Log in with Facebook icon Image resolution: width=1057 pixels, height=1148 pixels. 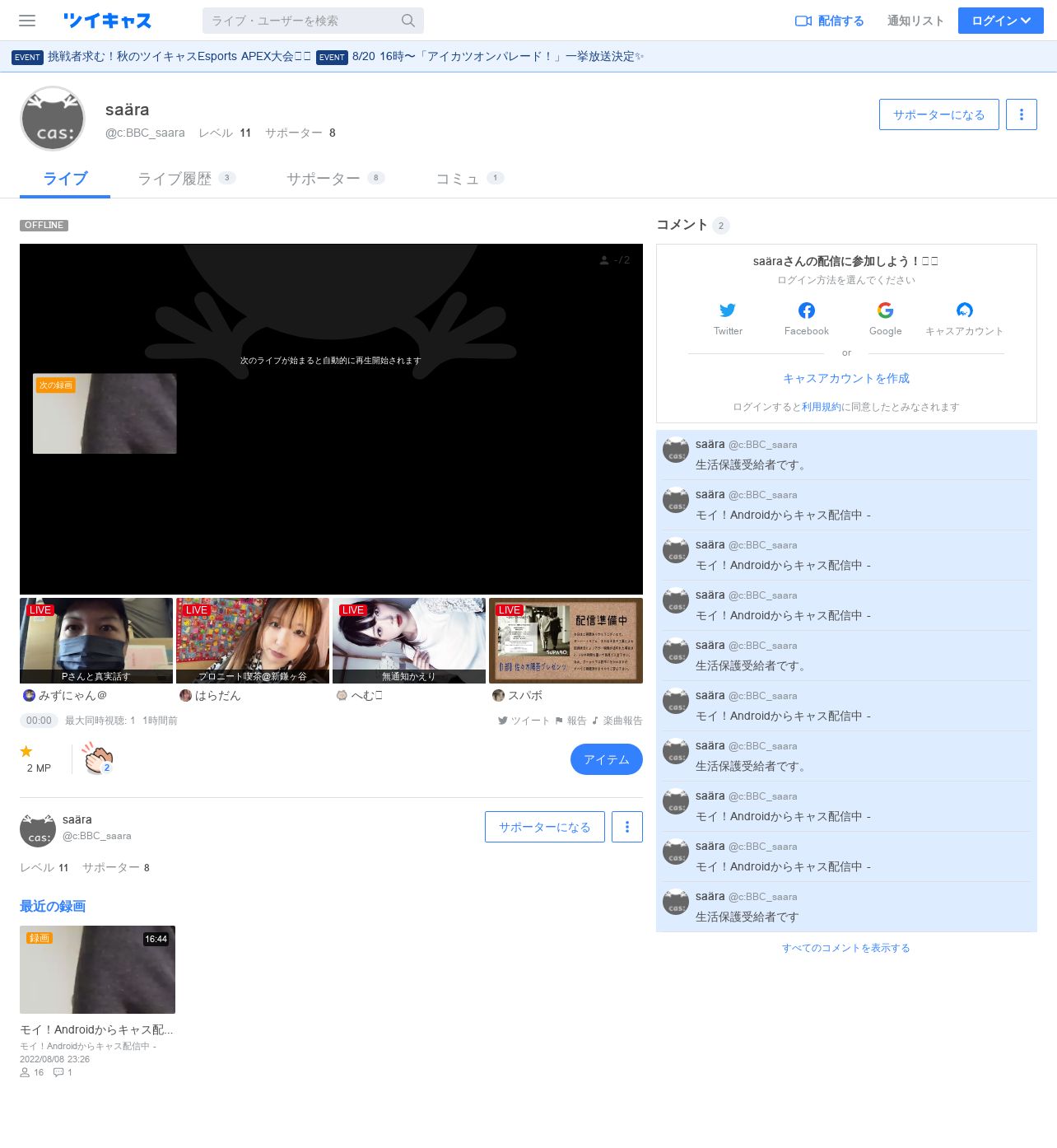807,310
